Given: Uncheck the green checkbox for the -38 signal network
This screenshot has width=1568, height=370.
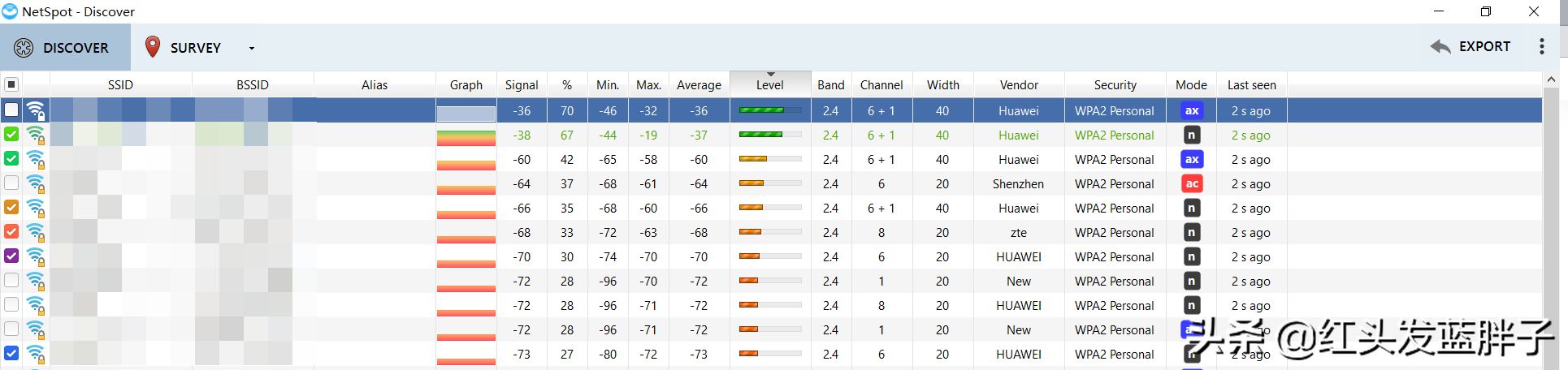Looking at the screenshot, I should tap(11, 135).
